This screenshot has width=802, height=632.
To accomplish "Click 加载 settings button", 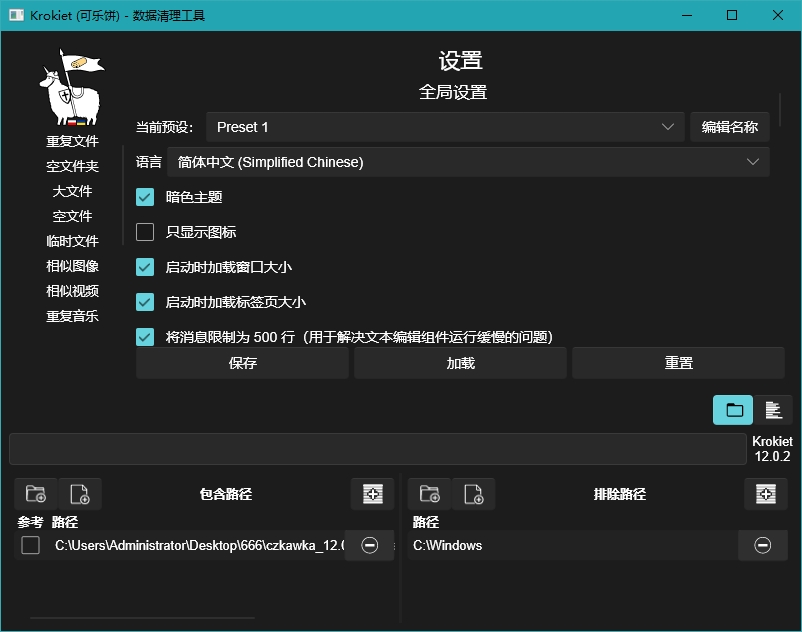I will pyautogui.click(x=460, y=363).
